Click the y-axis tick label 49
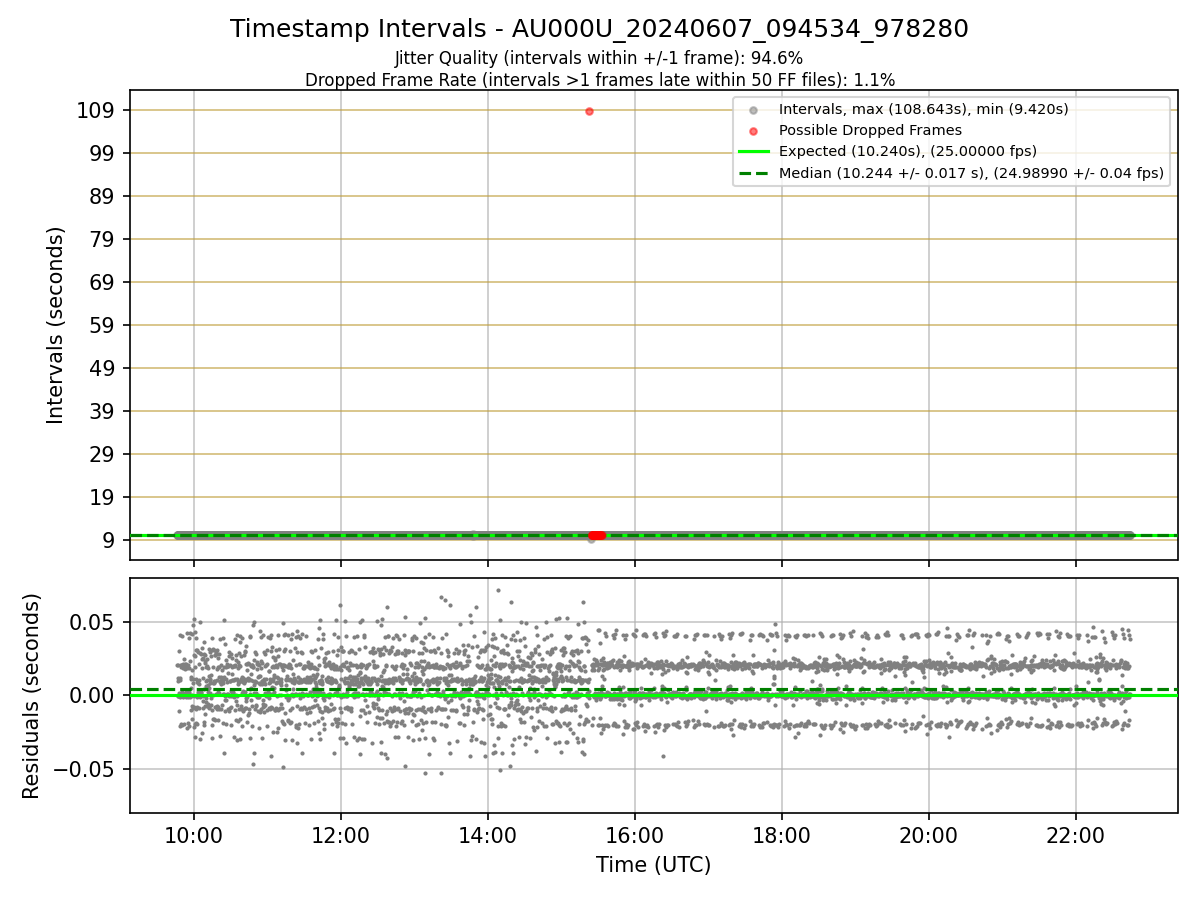Image resolution: width=1200 pixels, height=900 pixels. [x=103, y=368]
